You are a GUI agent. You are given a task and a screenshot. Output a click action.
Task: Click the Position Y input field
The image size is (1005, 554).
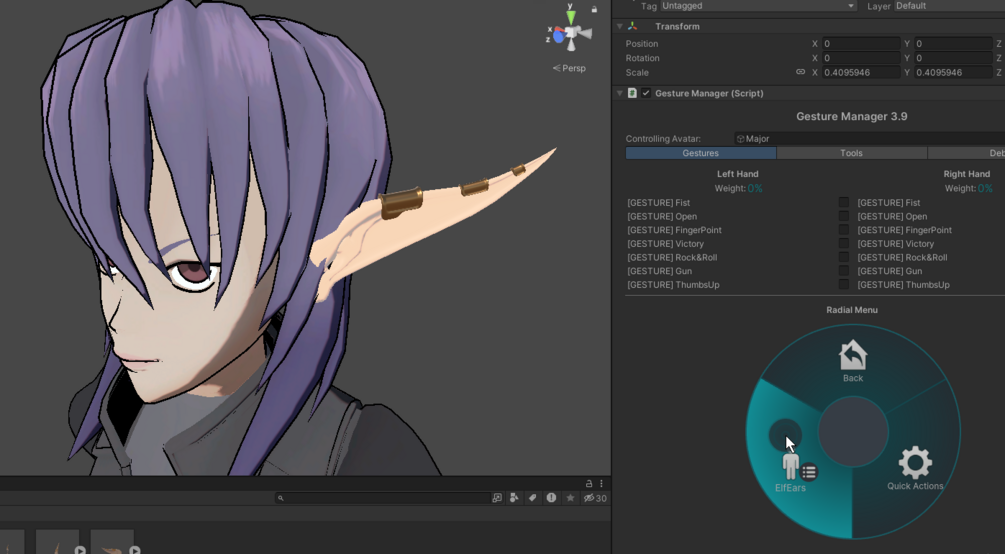953,44
